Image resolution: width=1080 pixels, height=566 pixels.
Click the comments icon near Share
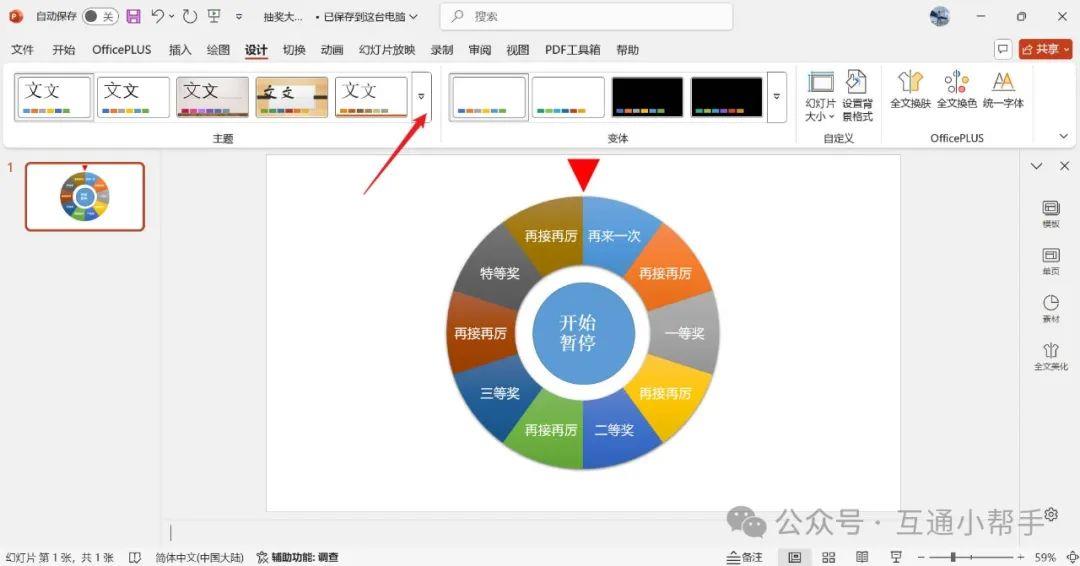[x=1003, y=49]
